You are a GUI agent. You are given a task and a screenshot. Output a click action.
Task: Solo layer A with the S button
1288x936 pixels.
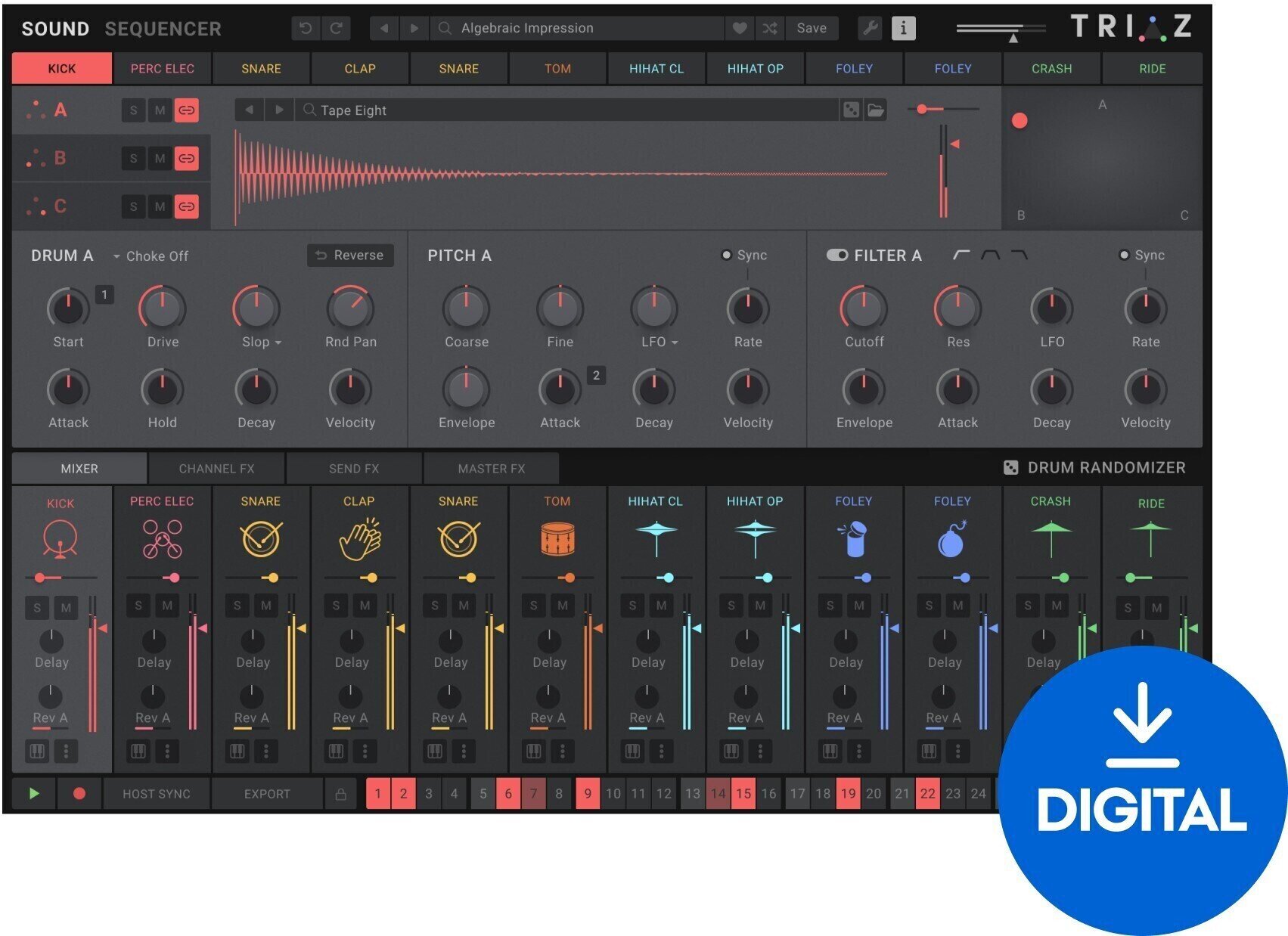point(133,110)
